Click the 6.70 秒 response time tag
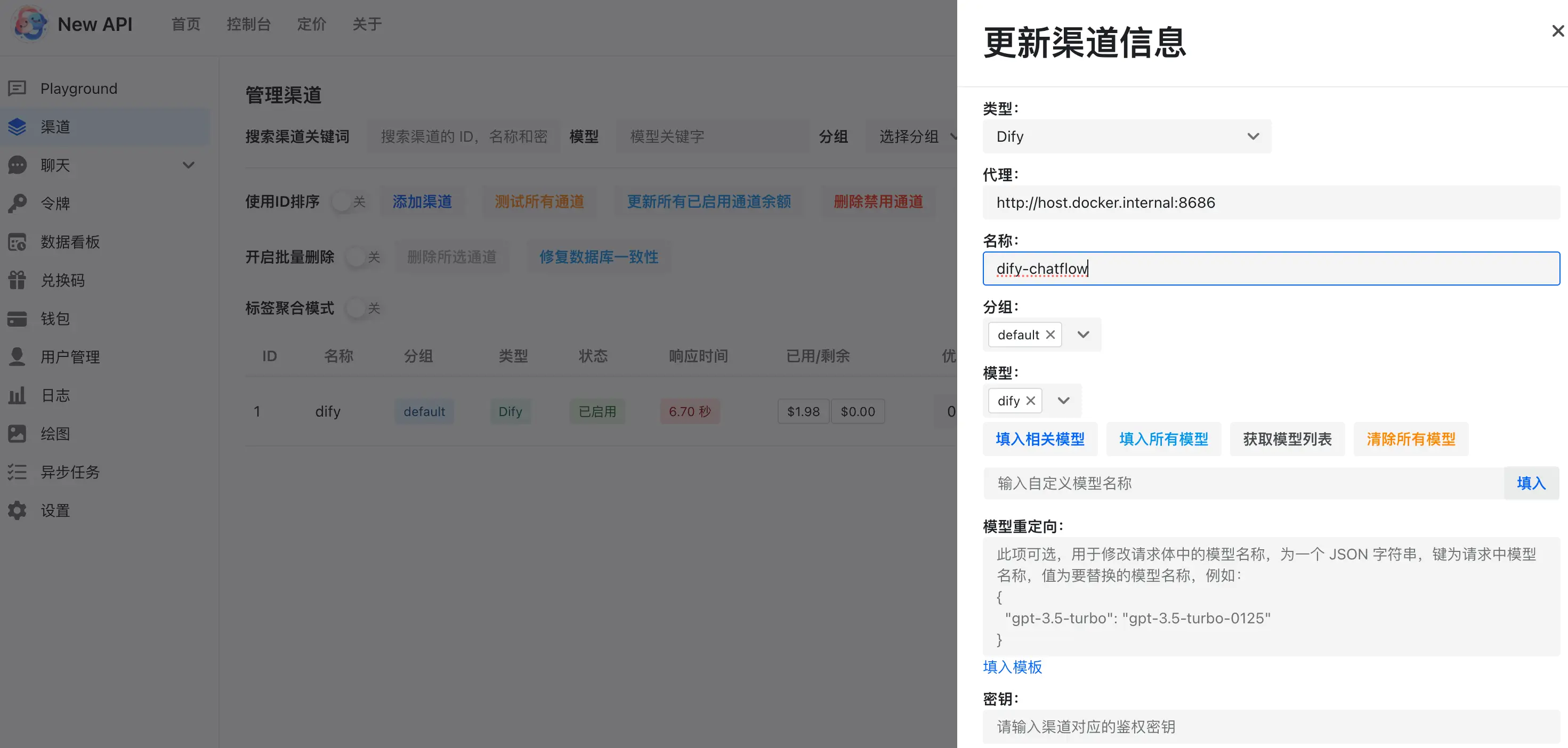 690,411
